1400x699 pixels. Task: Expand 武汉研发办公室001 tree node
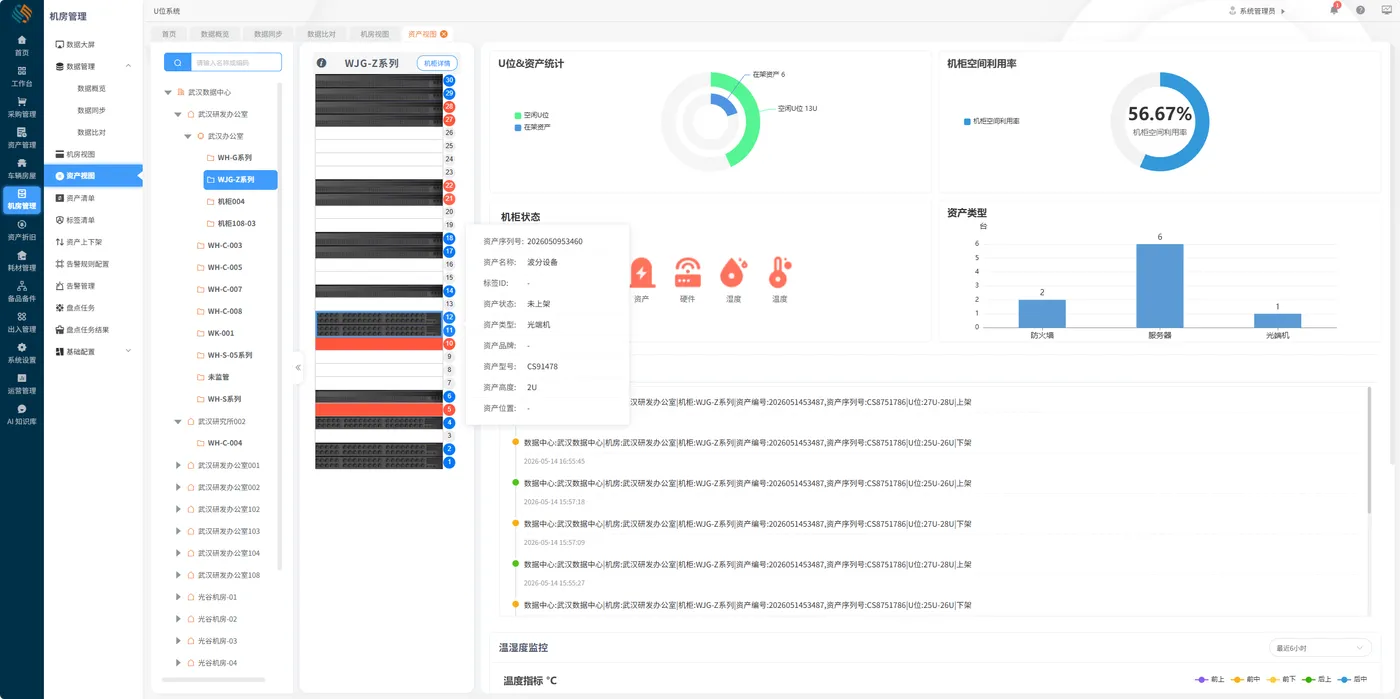click(x=178, y=465)
